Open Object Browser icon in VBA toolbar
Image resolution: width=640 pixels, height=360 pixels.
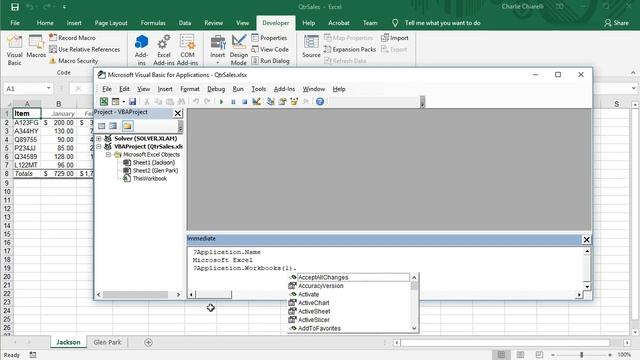tap(294, 102)
